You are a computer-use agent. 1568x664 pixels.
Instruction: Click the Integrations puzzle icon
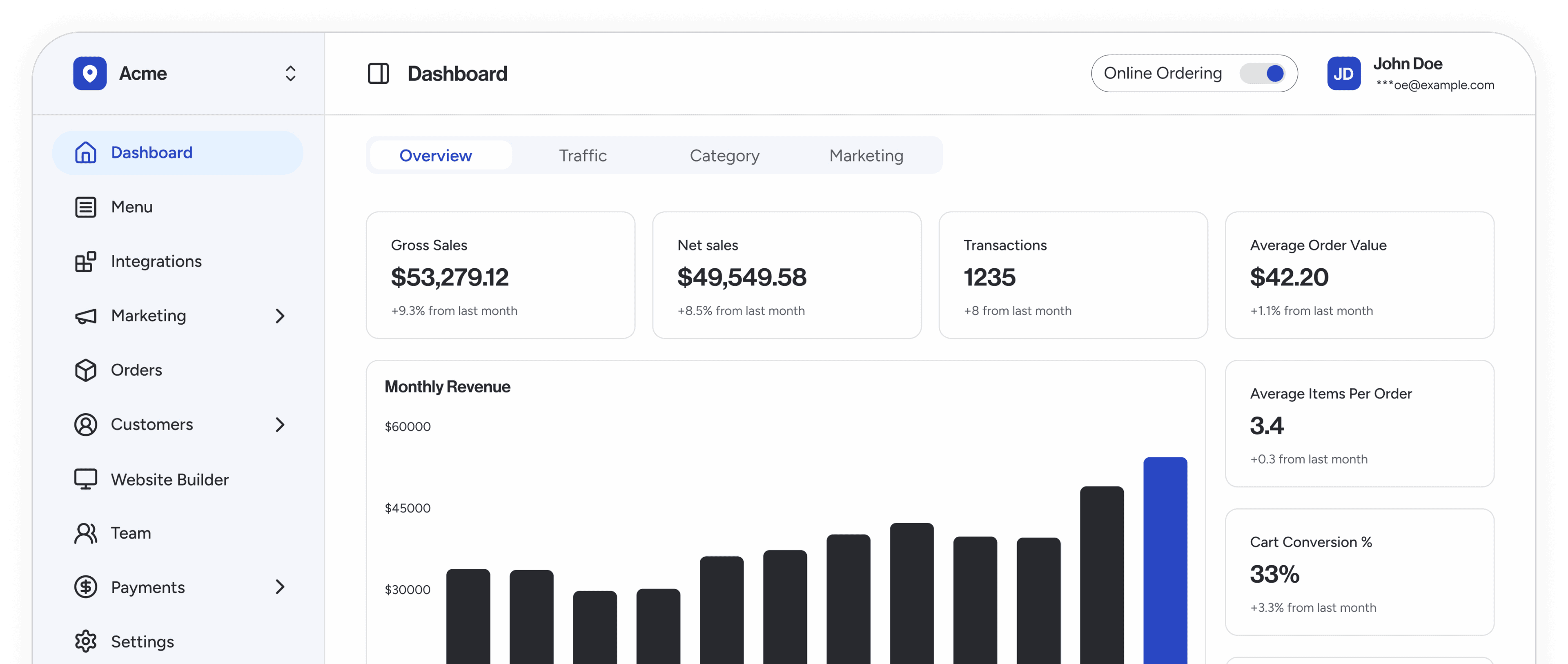tap(85, 261)
